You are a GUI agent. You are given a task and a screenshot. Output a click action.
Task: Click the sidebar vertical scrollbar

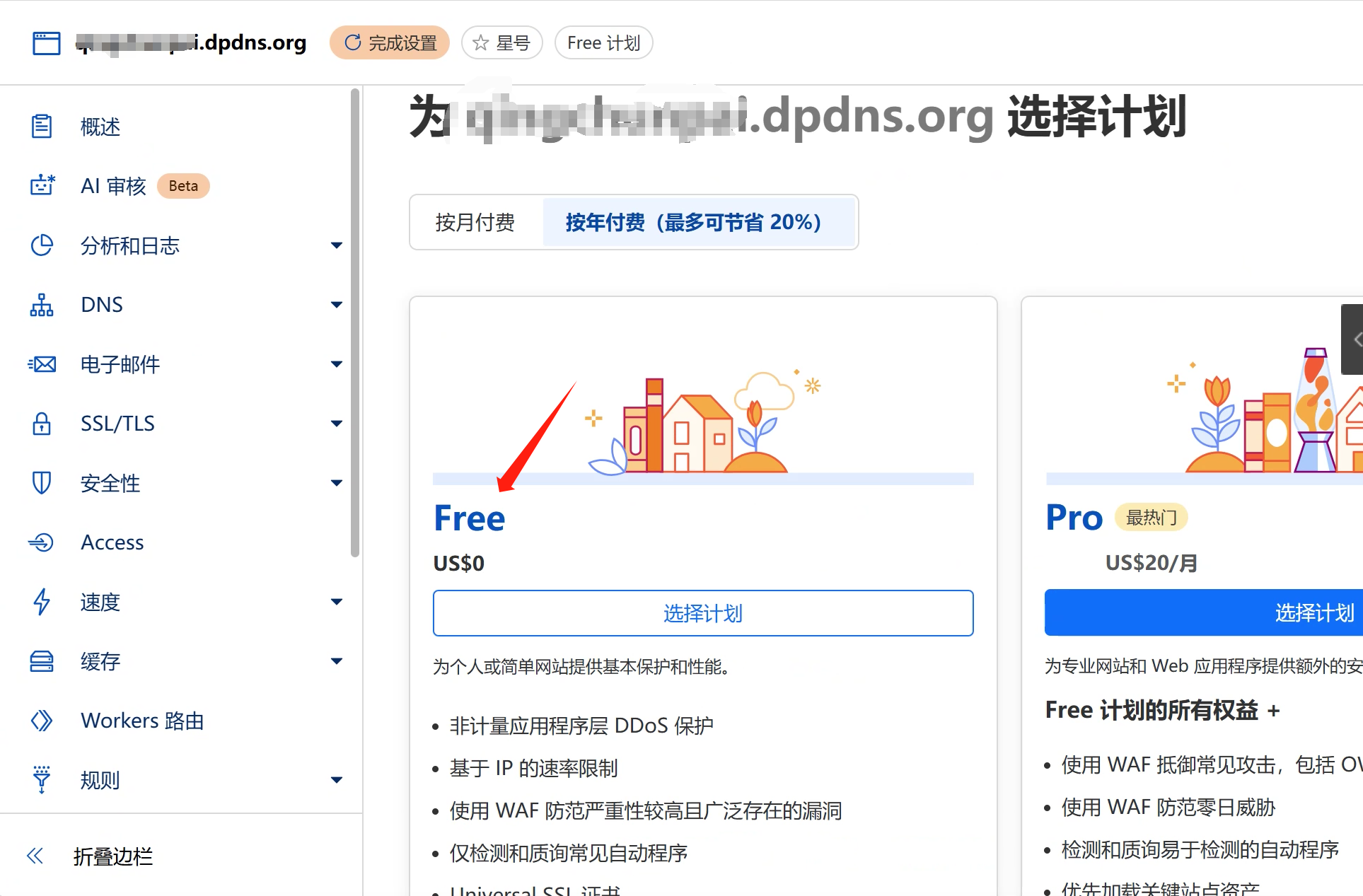pyautogui.click(x=355, y=322)
